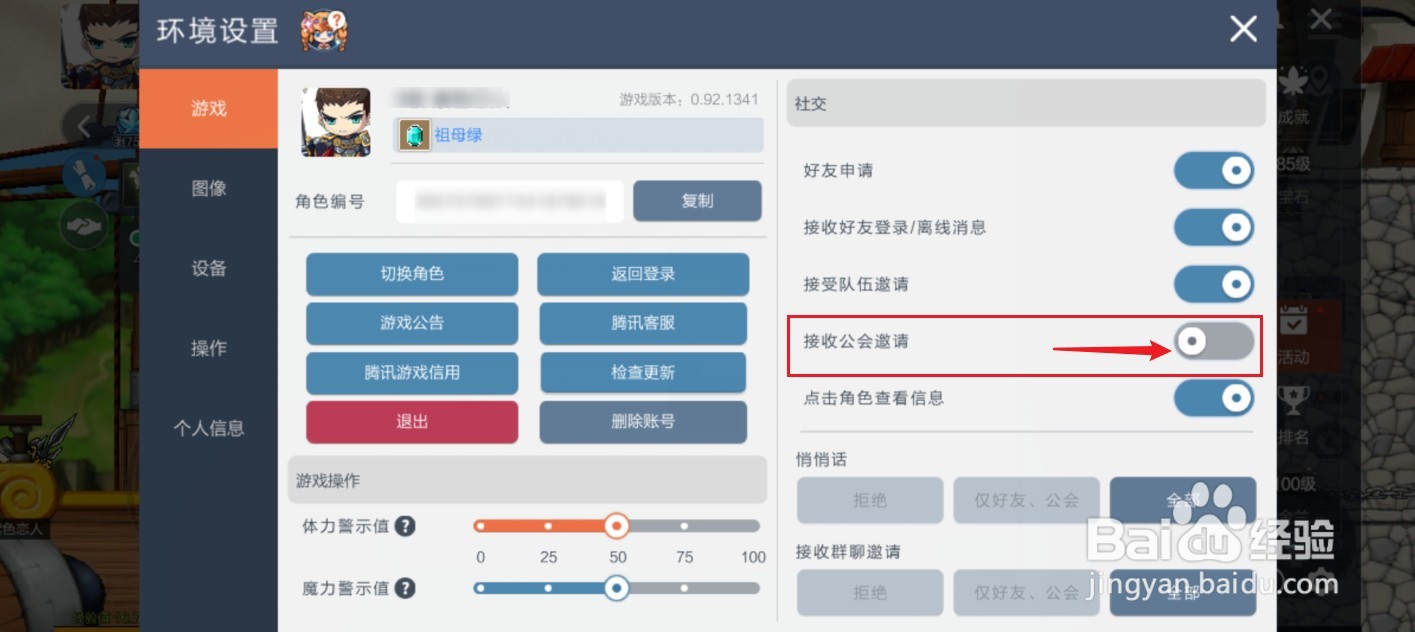The width and height of the screenshot is (1415, 632).
Task: Open the 操作 settings tab
Action: pos(207,348)
